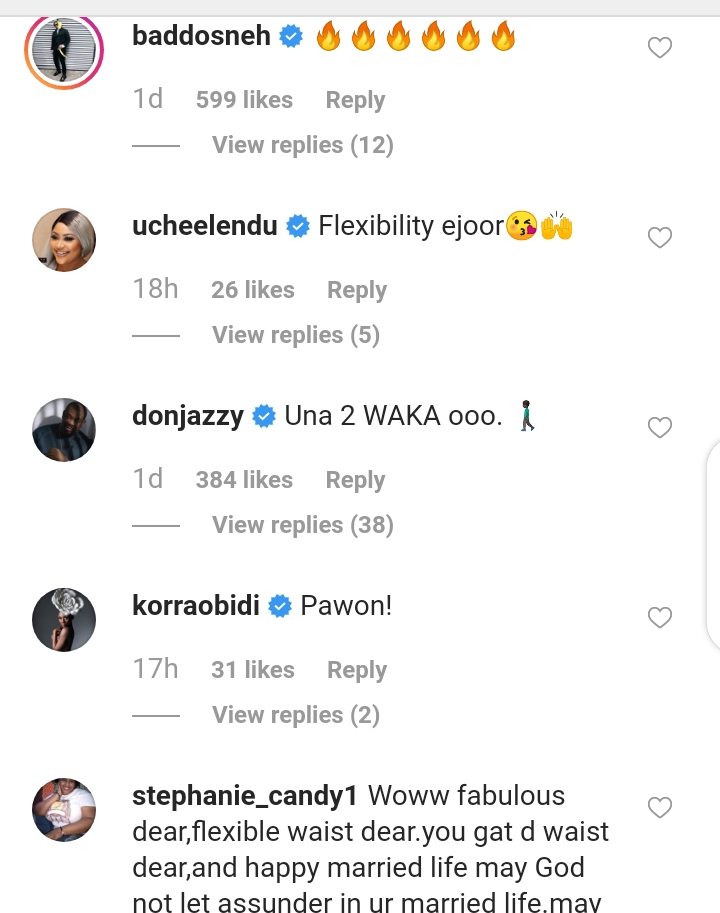Reply to donjazzy's comment
Screen dimensions: 720x913
click(355, 480)
